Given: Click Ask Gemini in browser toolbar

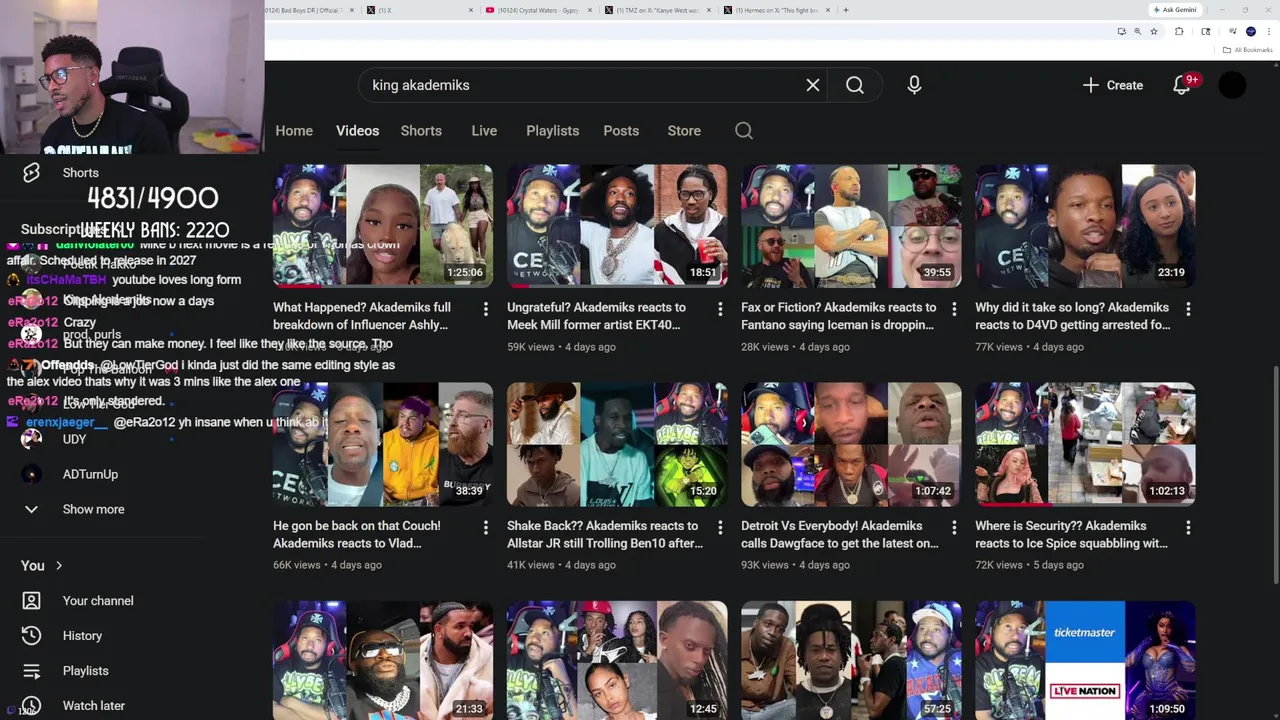Looking at the screenshot, I should tap(1174, 10).
